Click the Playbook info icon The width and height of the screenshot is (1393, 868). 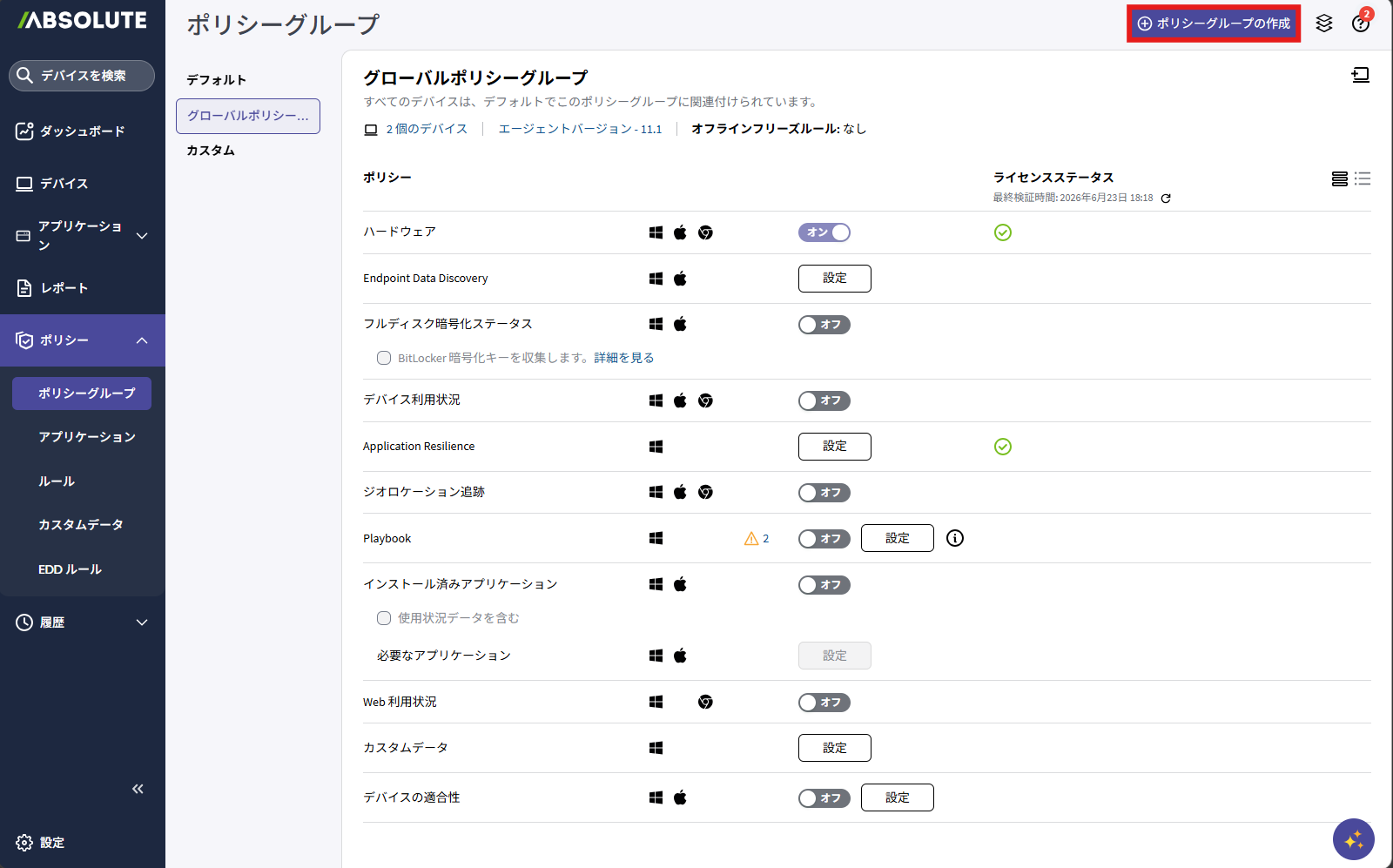(x=955, y=538)
